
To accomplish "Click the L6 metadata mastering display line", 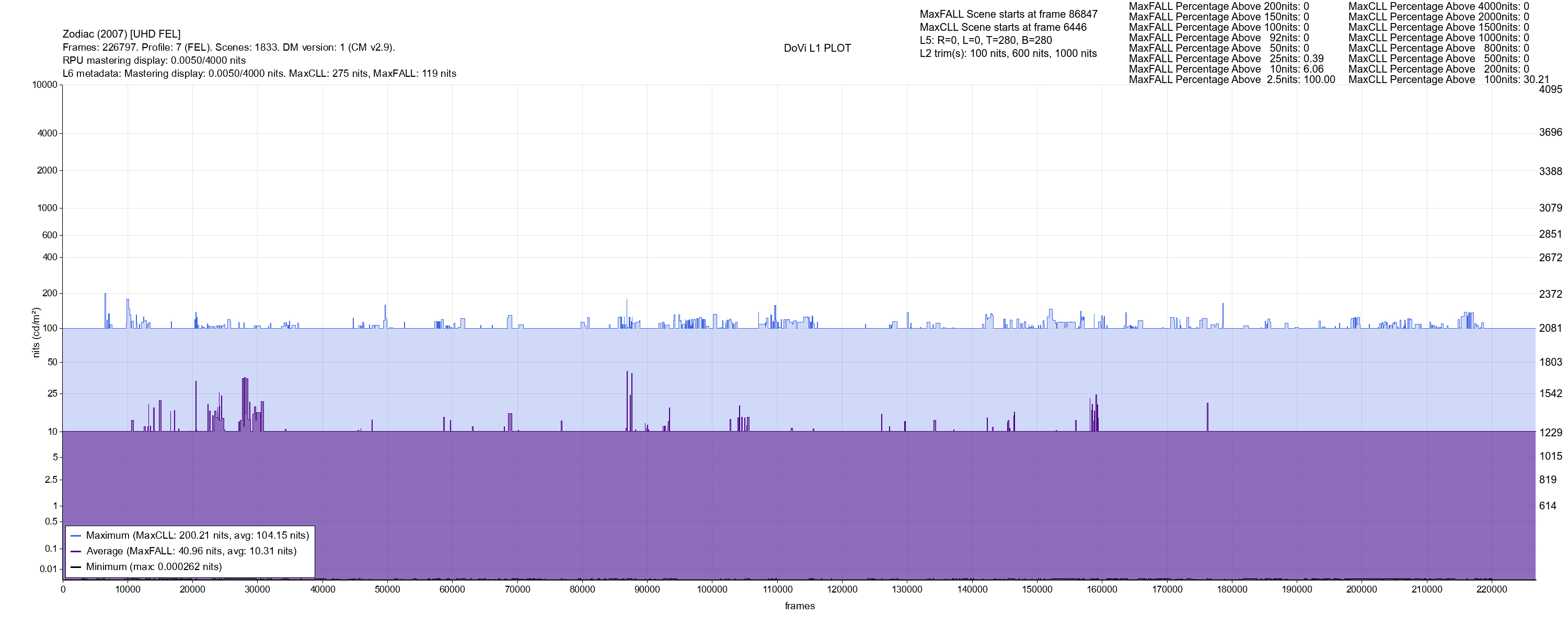I will pyautogui.click(x=259, y=74).
